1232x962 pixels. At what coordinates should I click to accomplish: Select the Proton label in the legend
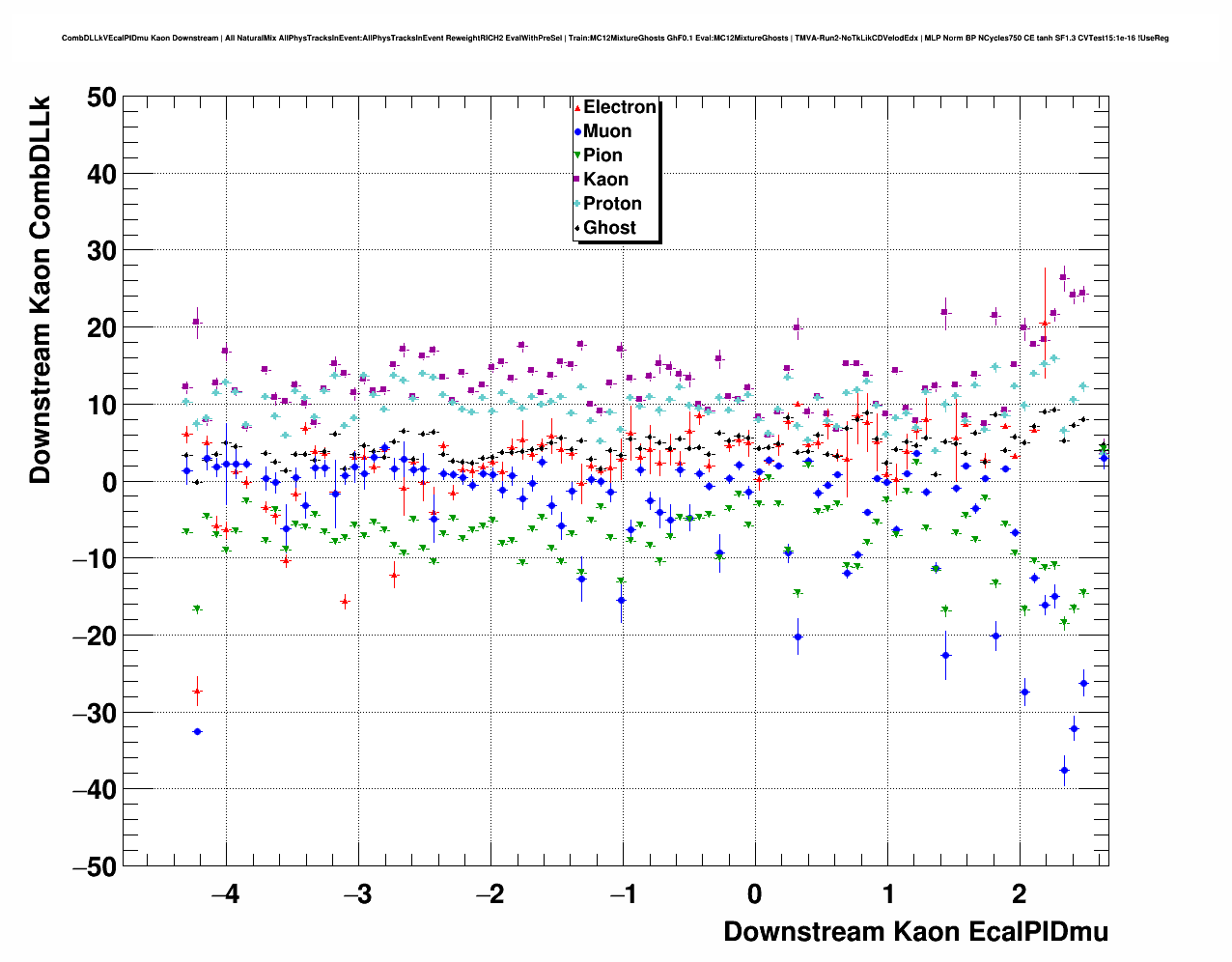612,204
